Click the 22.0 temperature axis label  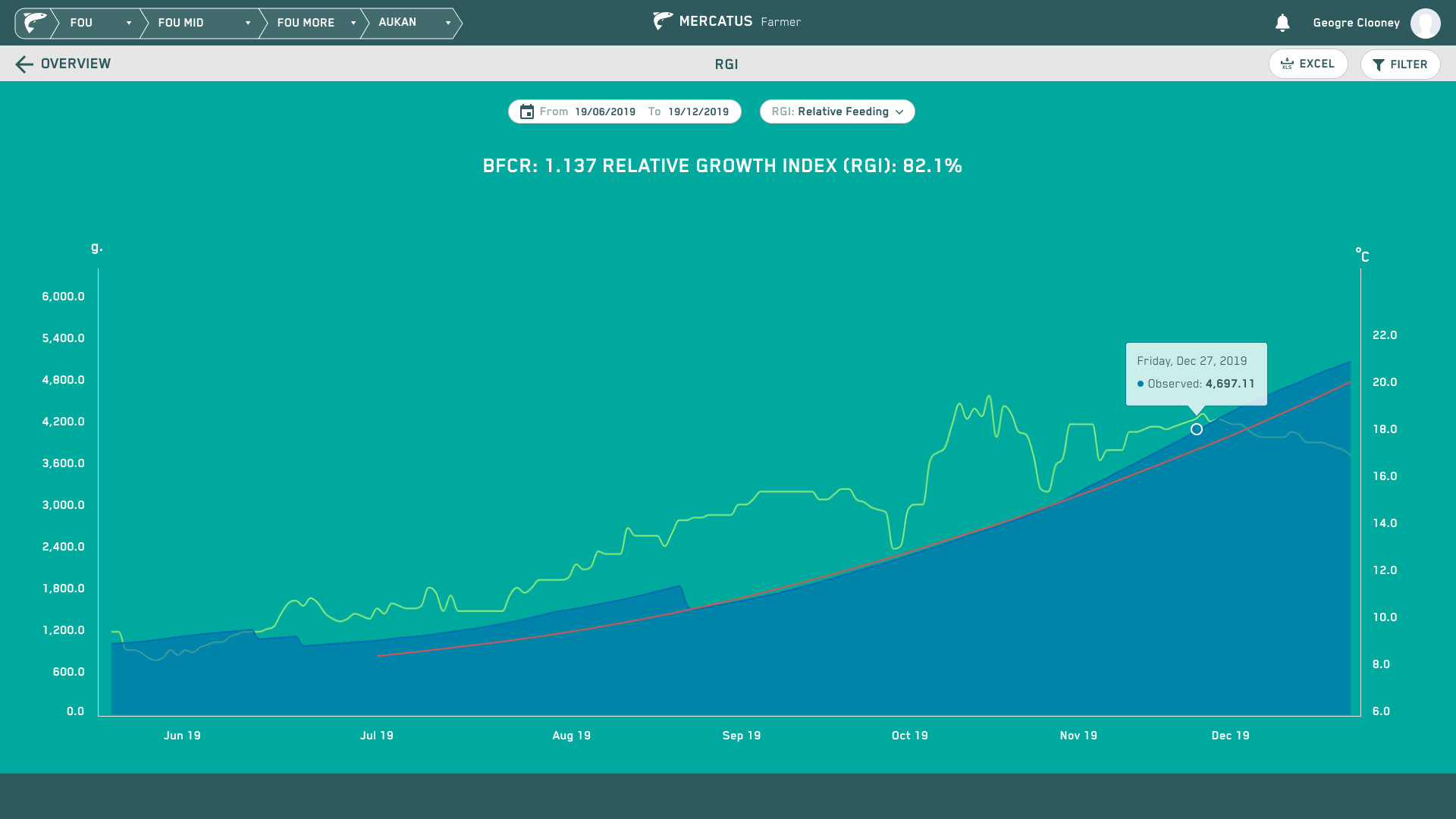click(1385, 335)
